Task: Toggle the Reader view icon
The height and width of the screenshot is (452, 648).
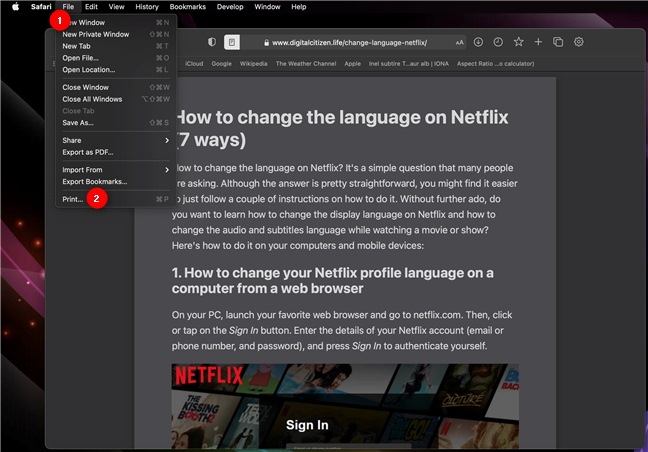Action: pyautogui.click(x=232, y=42)
